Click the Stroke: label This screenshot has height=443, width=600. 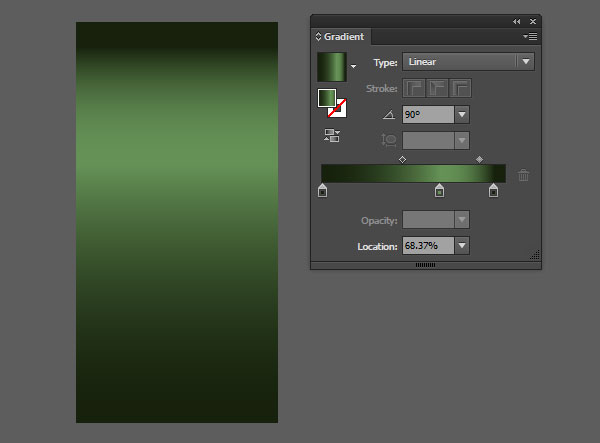pos(382,89)
